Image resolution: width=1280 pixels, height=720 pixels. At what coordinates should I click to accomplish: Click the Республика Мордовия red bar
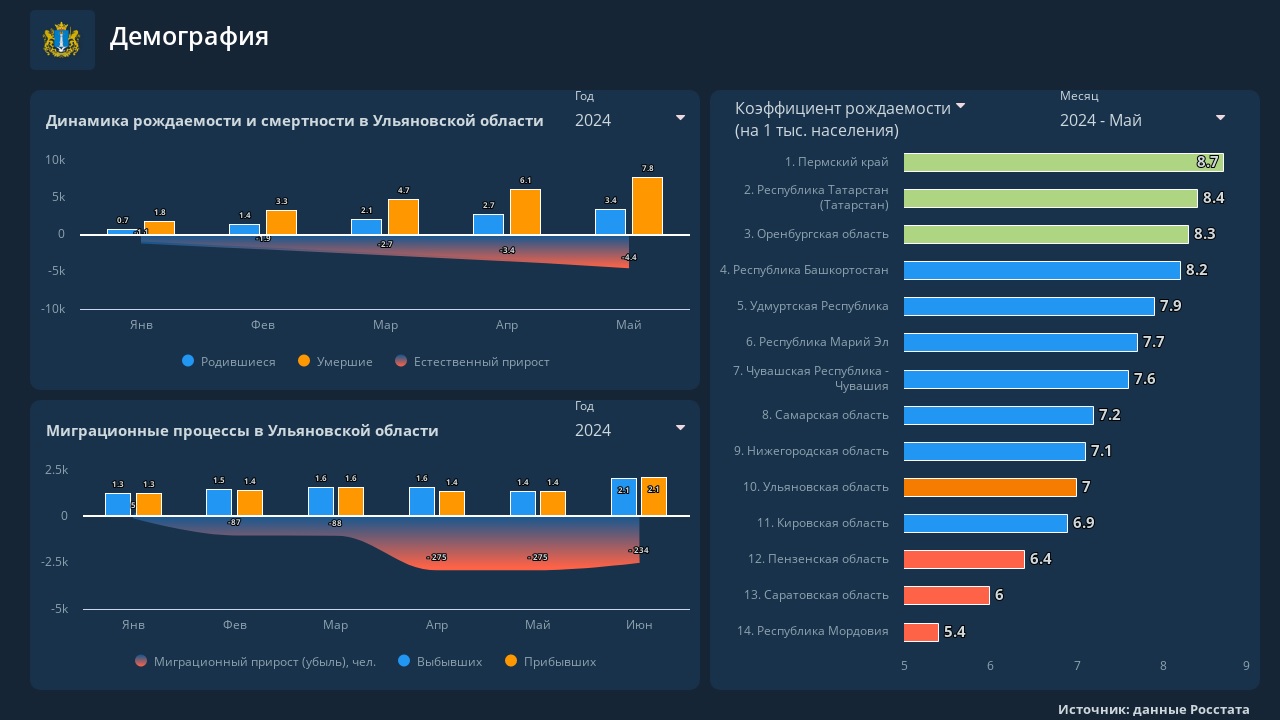click(x=921, y=632)
